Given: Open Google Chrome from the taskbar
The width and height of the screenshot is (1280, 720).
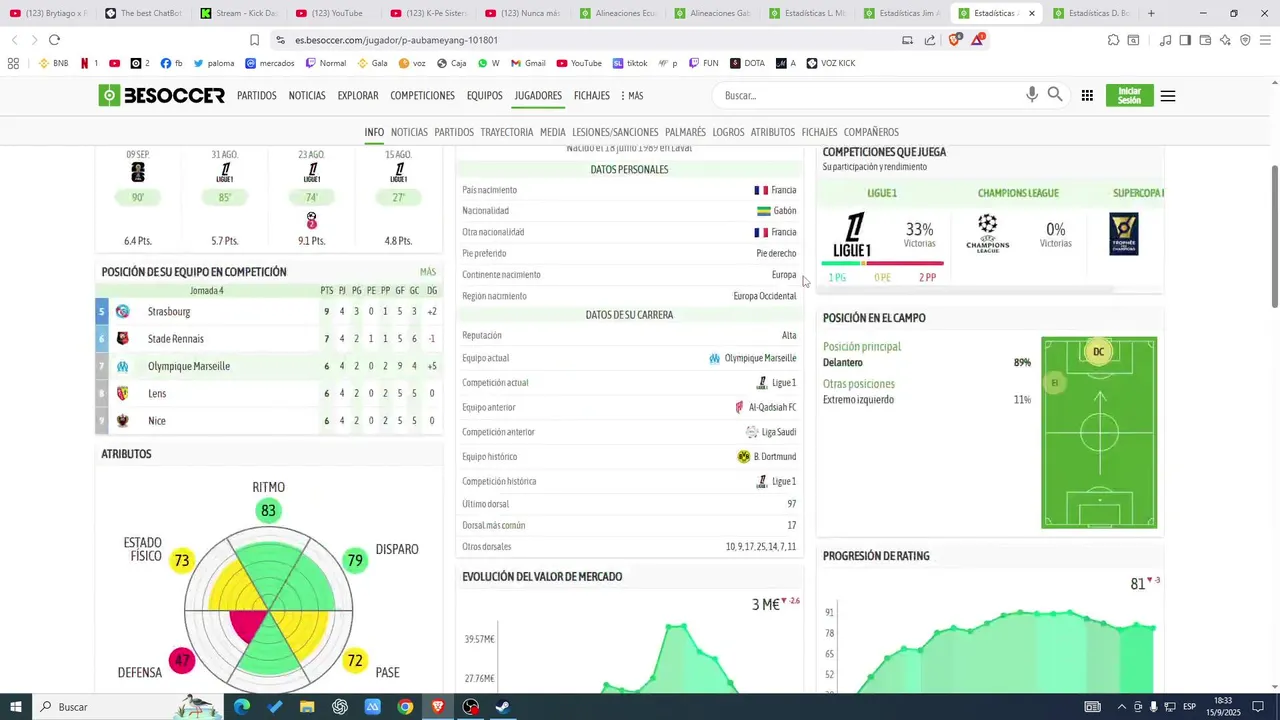Looking at the screenshot, I should 405,707.
